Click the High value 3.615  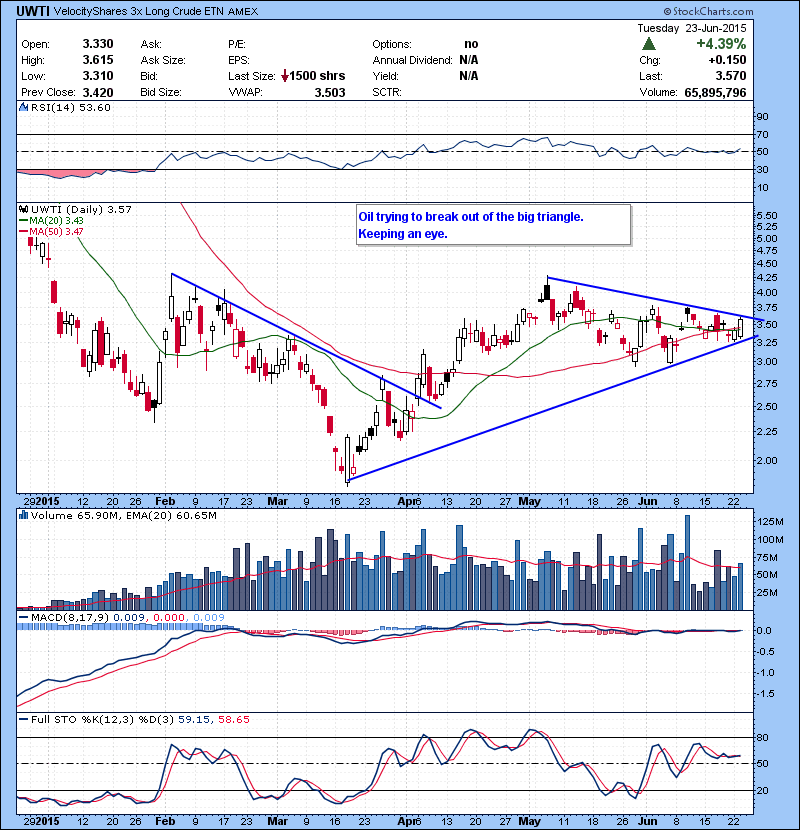tap(98, 60)
